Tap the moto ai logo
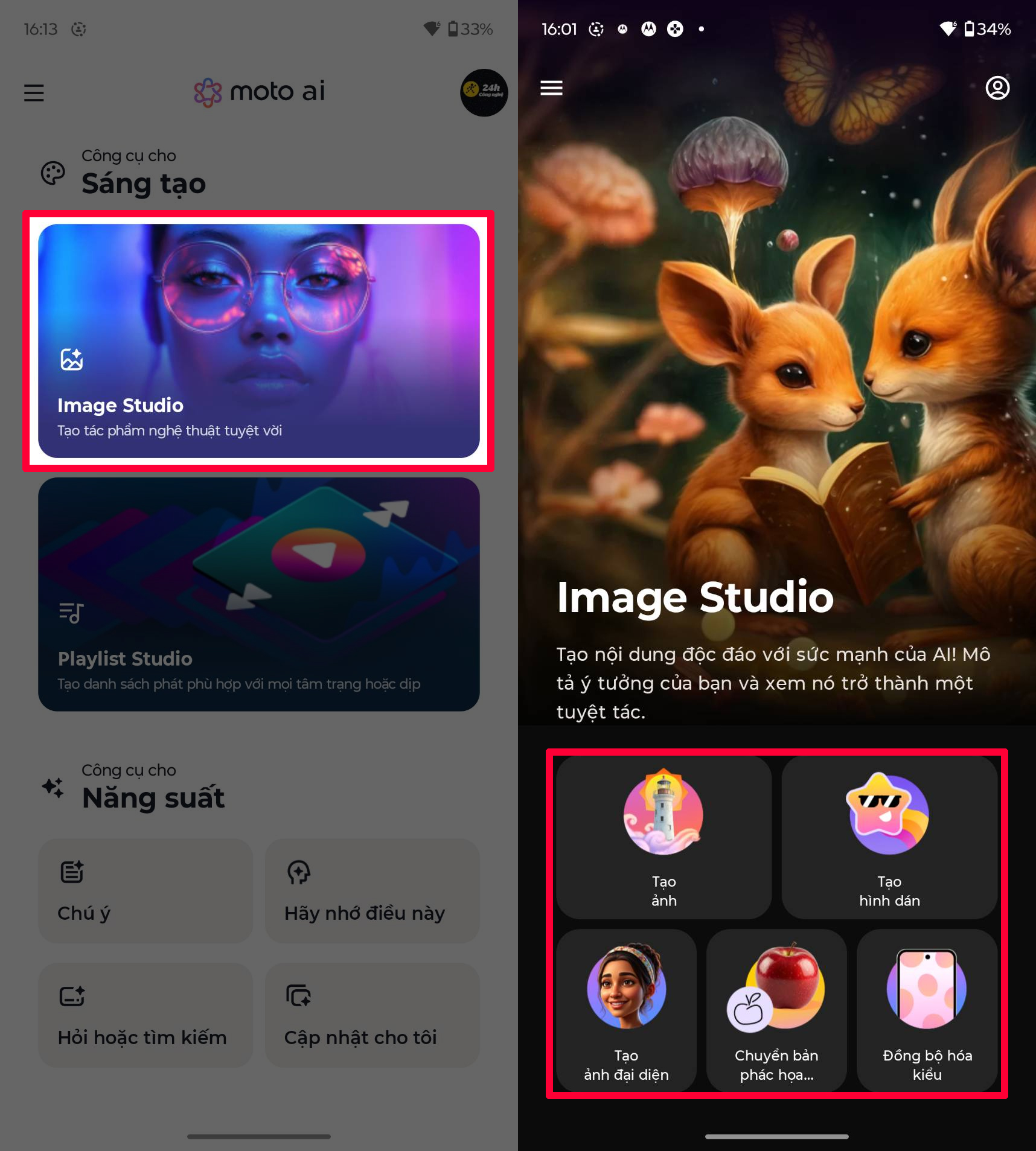Viewport: 1036px width, 1151px height. [260, 92]
